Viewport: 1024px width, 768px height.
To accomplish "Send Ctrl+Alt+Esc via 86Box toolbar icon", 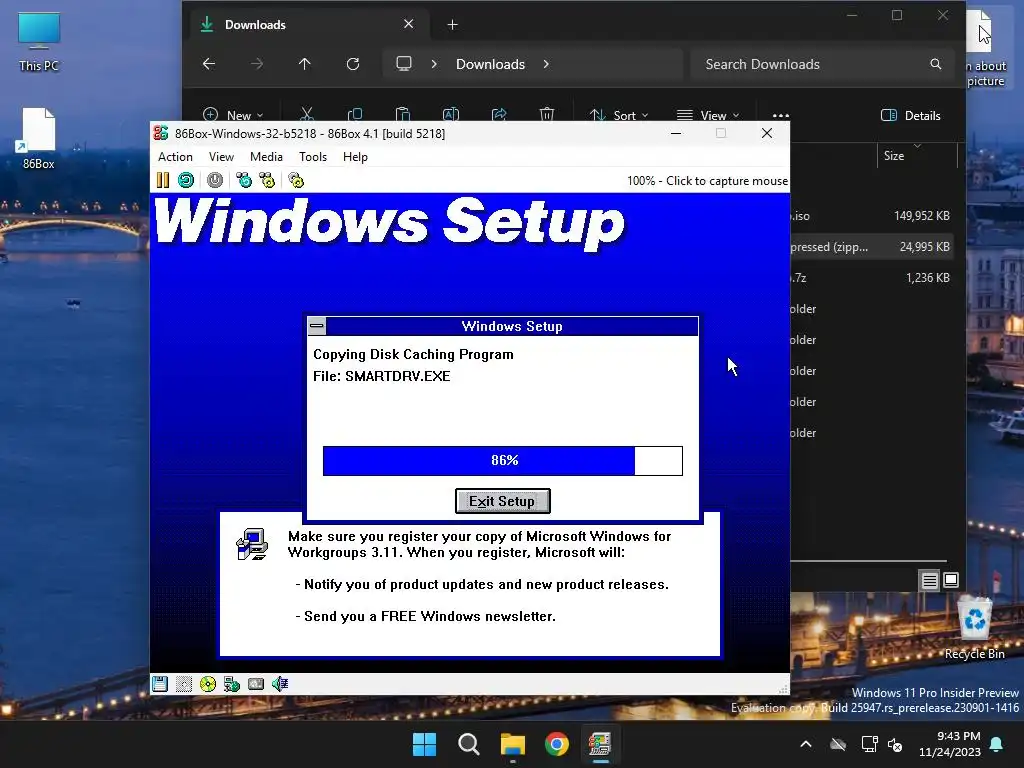I will coord(267,180).
